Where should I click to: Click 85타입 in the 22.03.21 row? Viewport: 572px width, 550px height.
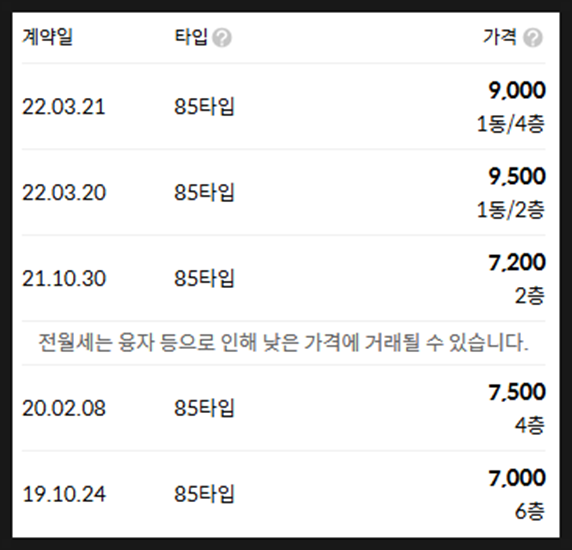pyautogui.click(x=204, y=106)
